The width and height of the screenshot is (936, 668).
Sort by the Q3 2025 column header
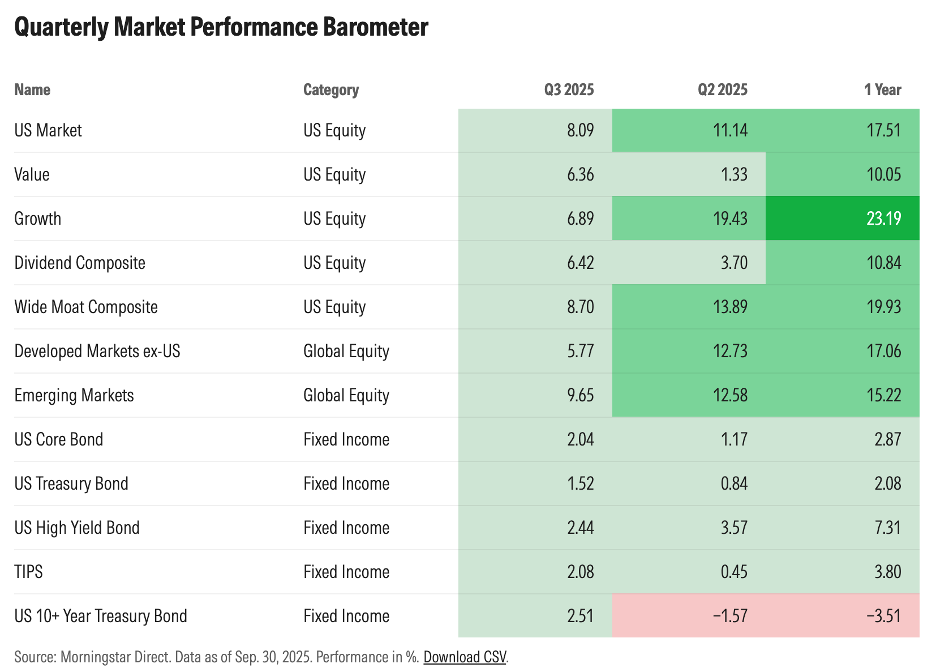(569, 90)
